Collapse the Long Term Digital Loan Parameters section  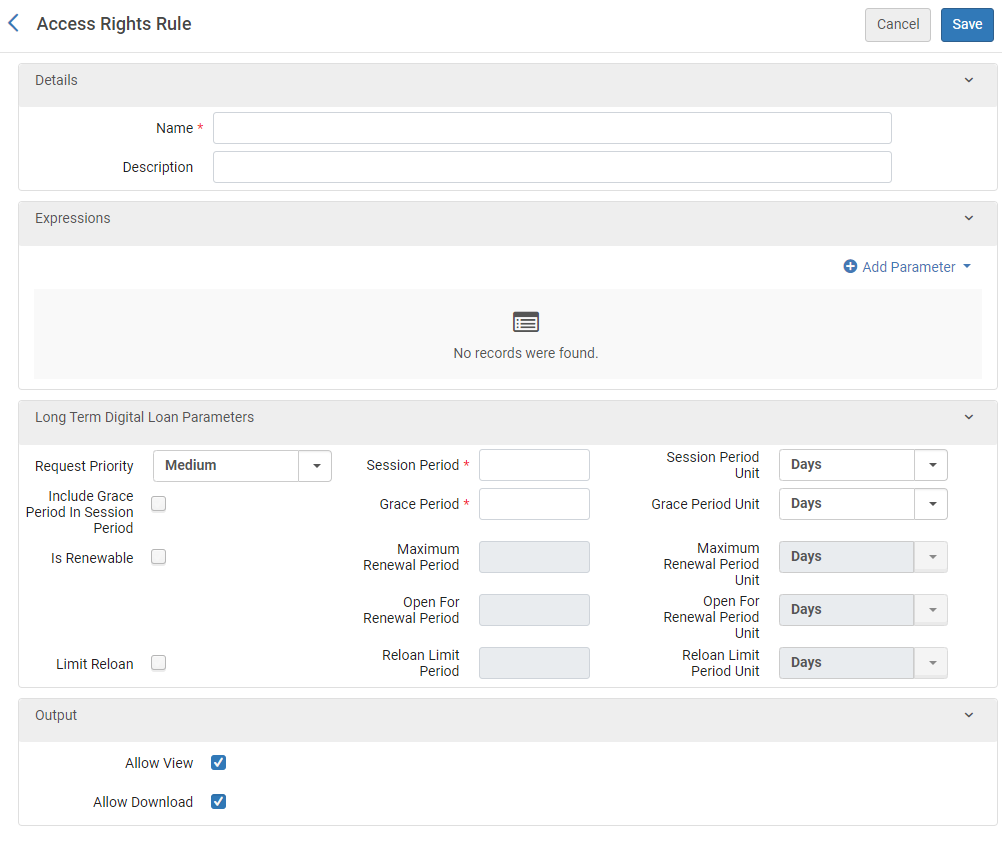968,417
